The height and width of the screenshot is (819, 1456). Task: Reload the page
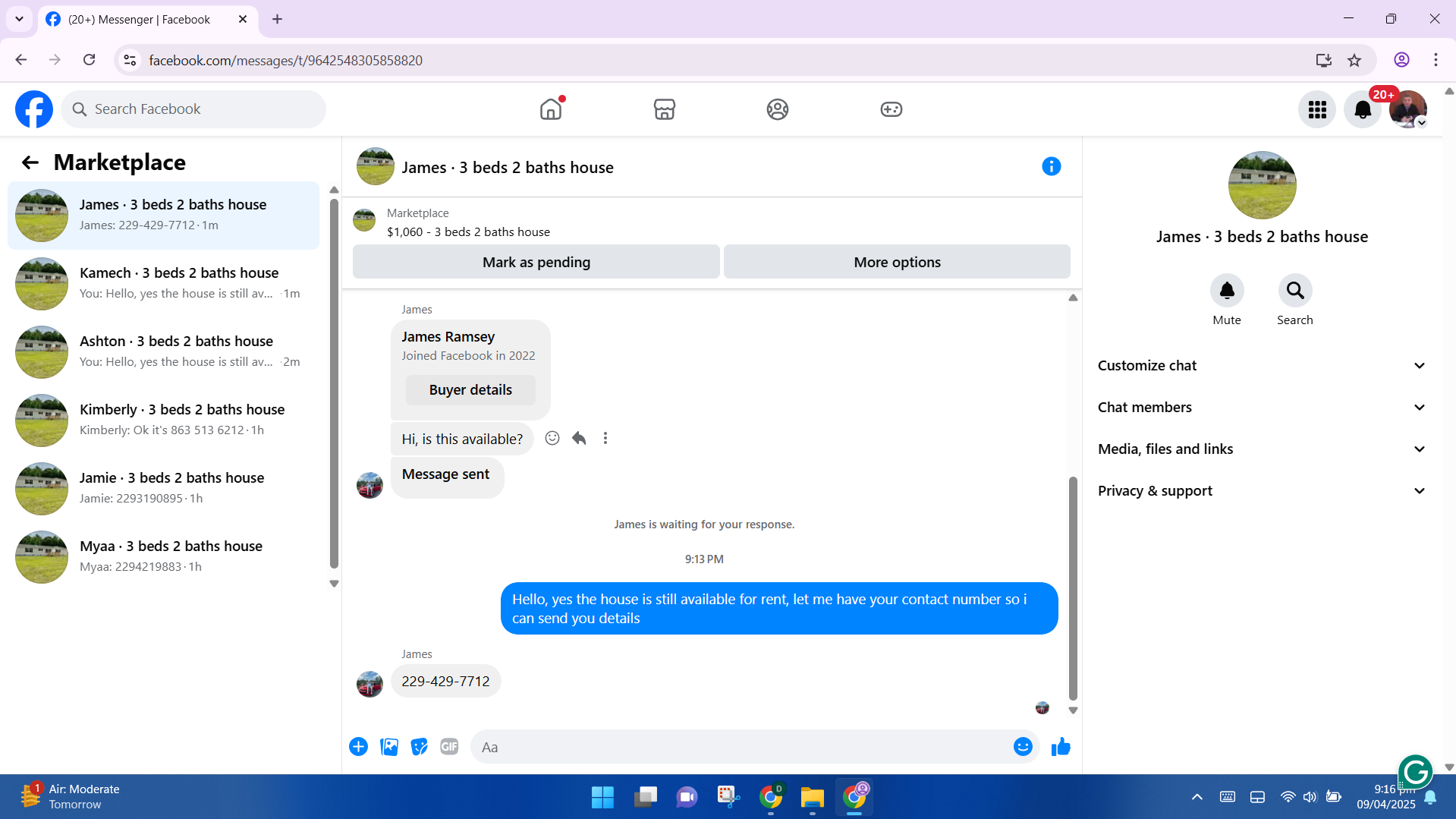[90, 60]
